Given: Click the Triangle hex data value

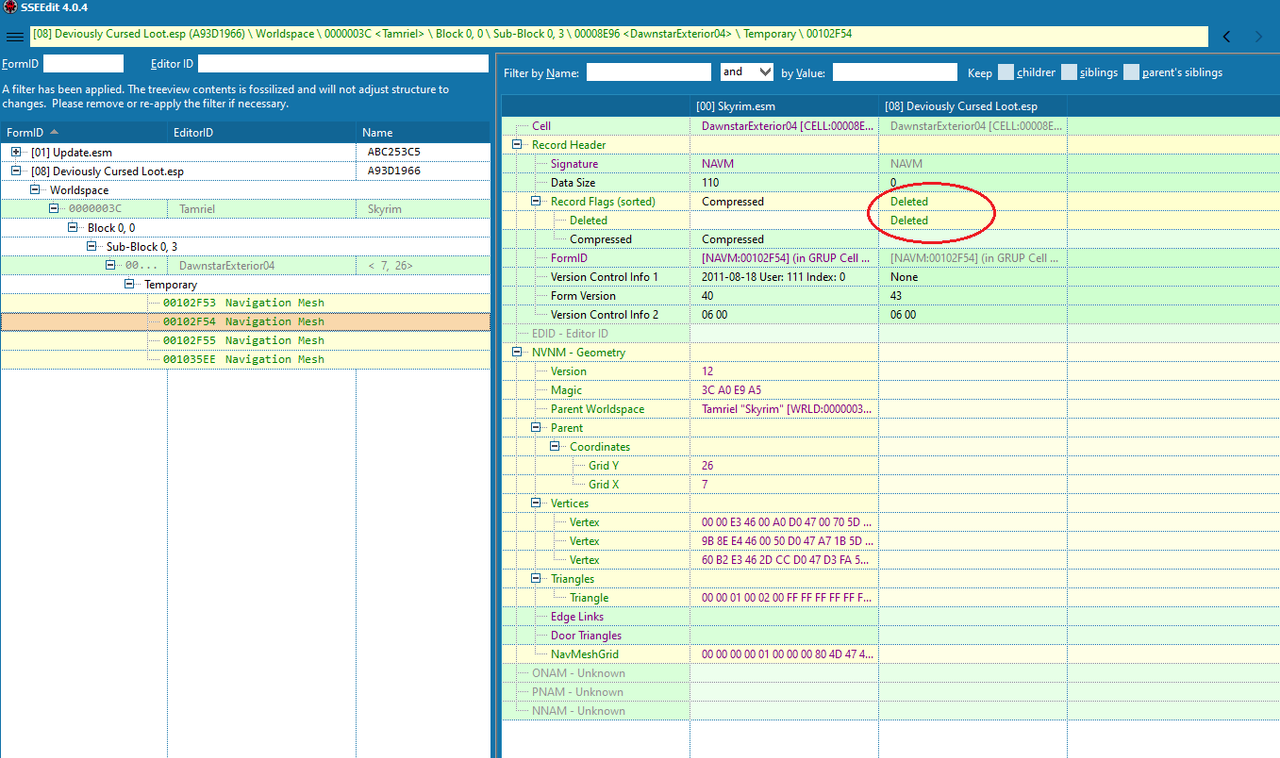Looking at the screenshot, I should (788, 598).
